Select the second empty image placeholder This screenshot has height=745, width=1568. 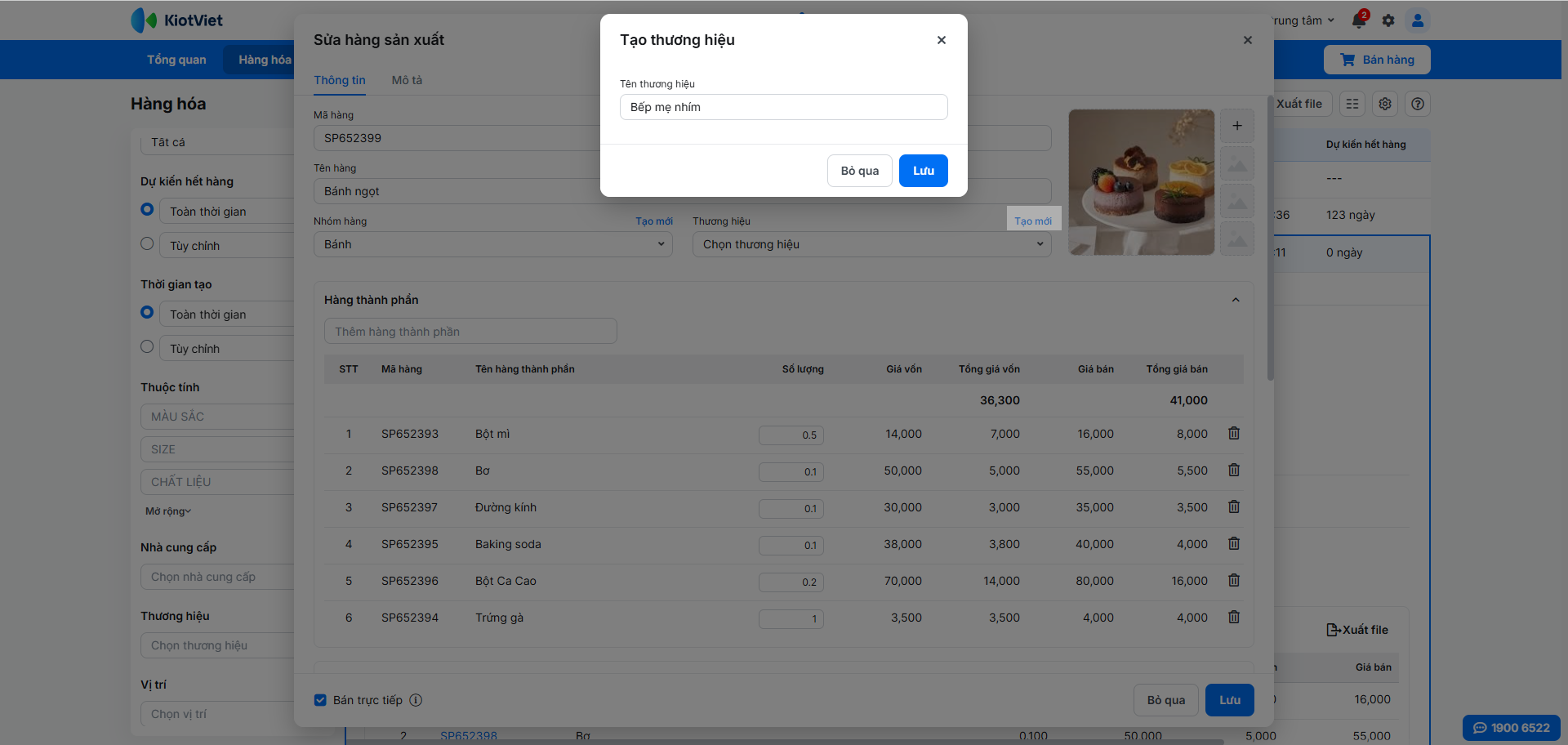(x=1237, y=201)
